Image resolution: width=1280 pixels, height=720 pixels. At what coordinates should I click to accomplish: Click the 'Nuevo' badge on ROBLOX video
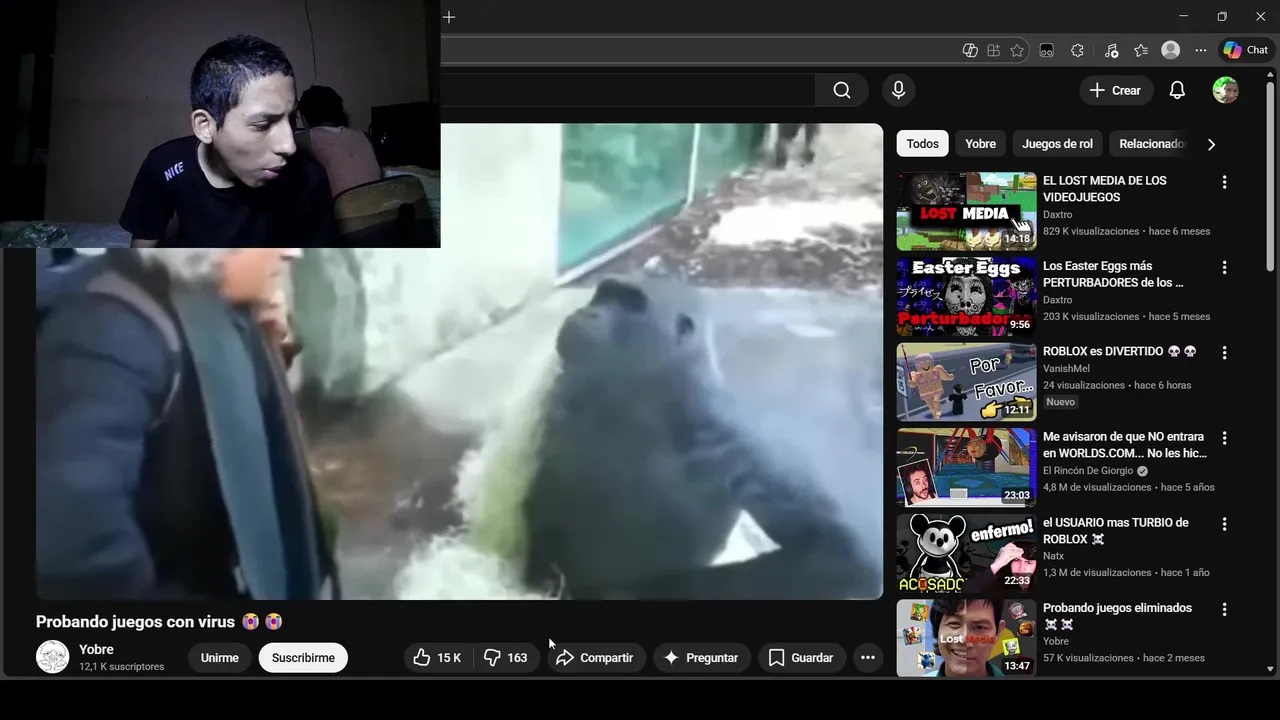coord(1060,402)
